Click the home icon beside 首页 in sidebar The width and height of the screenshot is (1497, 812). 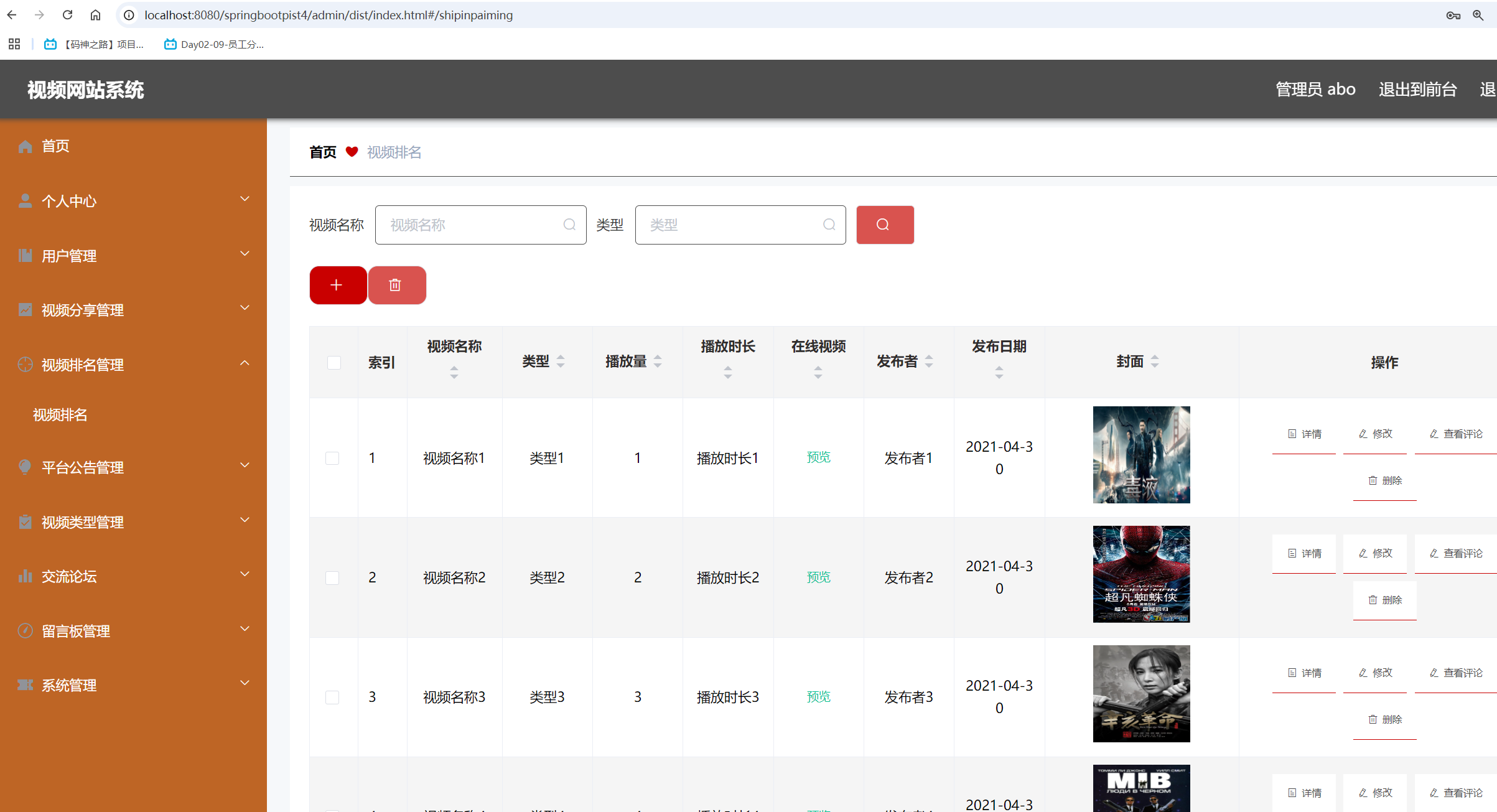25,146
